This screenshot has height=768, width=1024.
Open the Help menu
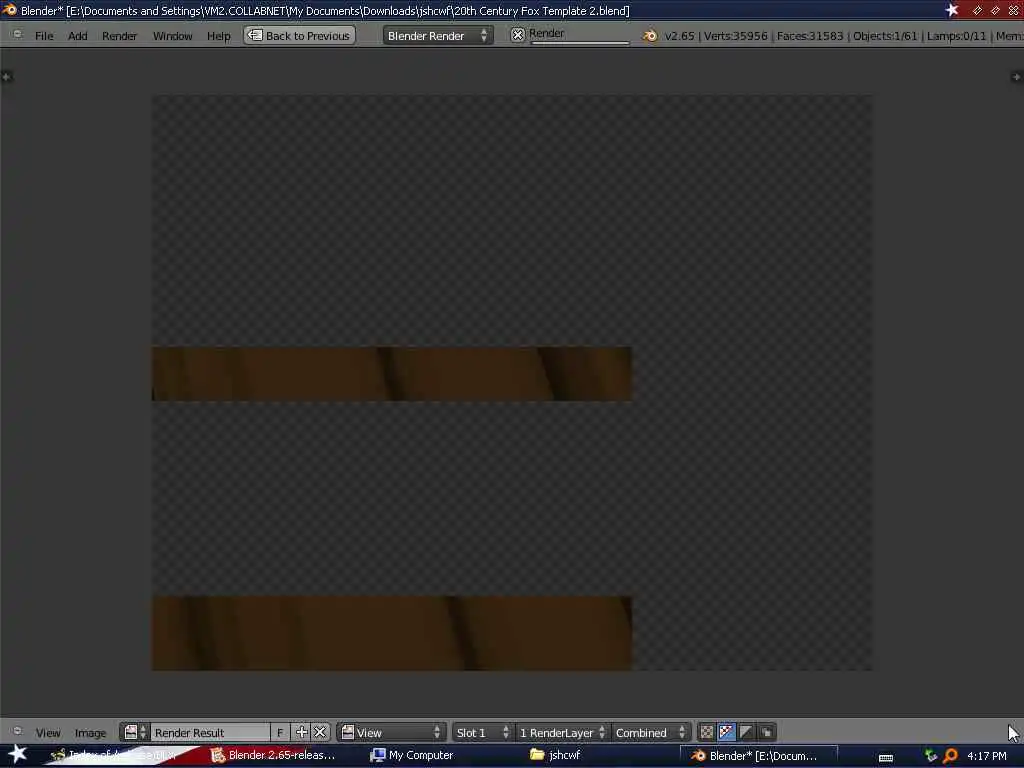(x=219, y=36)
